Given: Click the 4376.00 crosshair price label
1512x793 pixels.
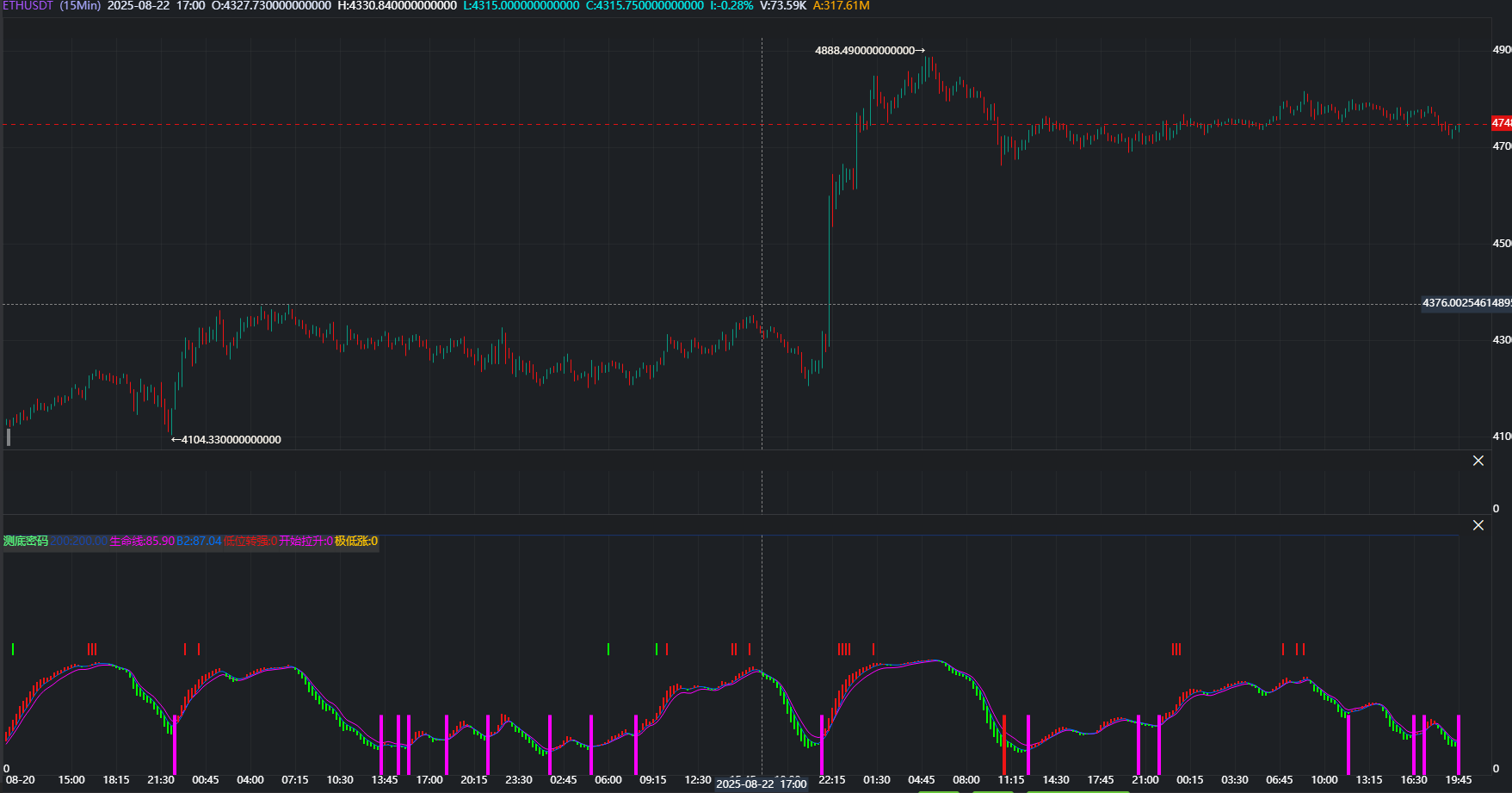Looking at the screenshot, I should pyautogui.click(x=1466, y=303).
